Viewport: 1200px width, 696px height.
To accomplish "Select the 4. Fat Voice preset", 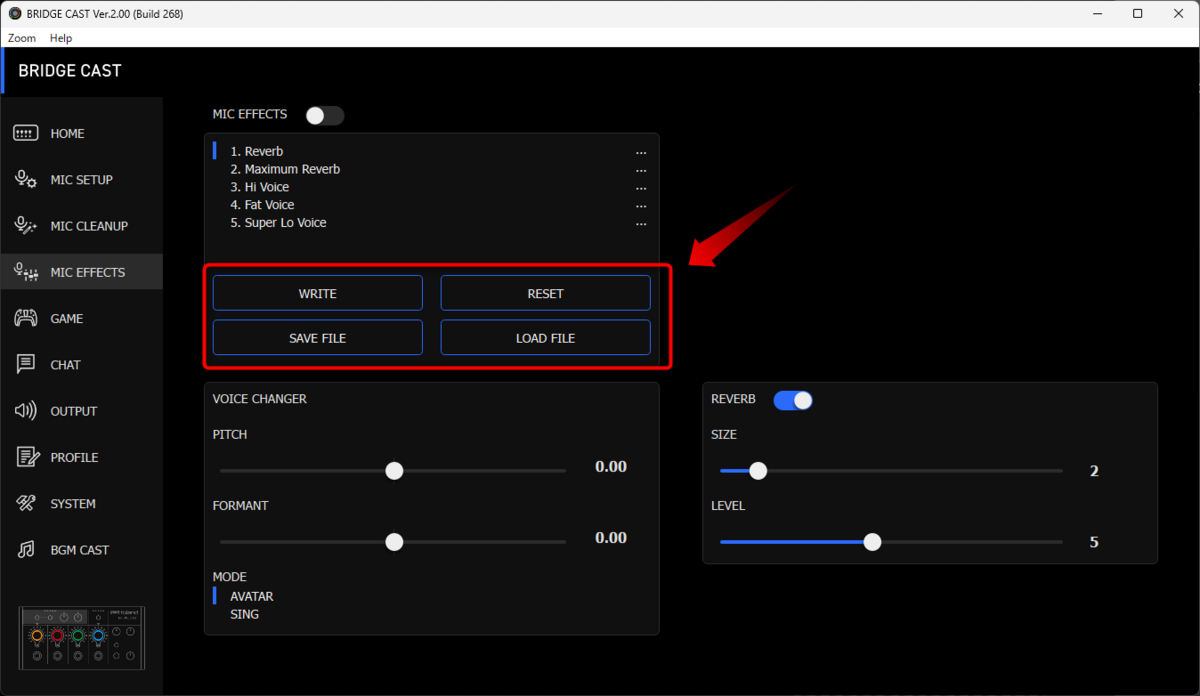I will pyautogui.click(x=262, y=205).
